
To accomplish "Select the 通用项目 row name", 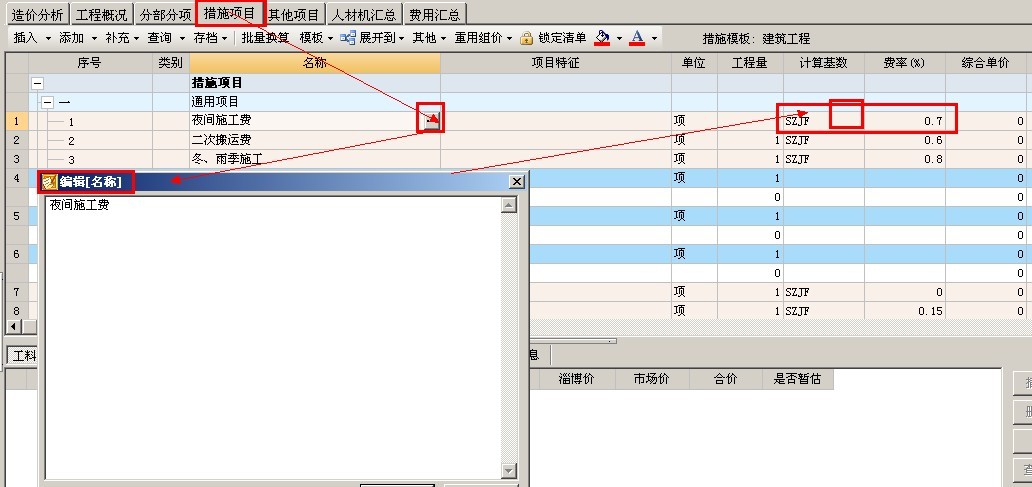I will [x=215, y=102].
